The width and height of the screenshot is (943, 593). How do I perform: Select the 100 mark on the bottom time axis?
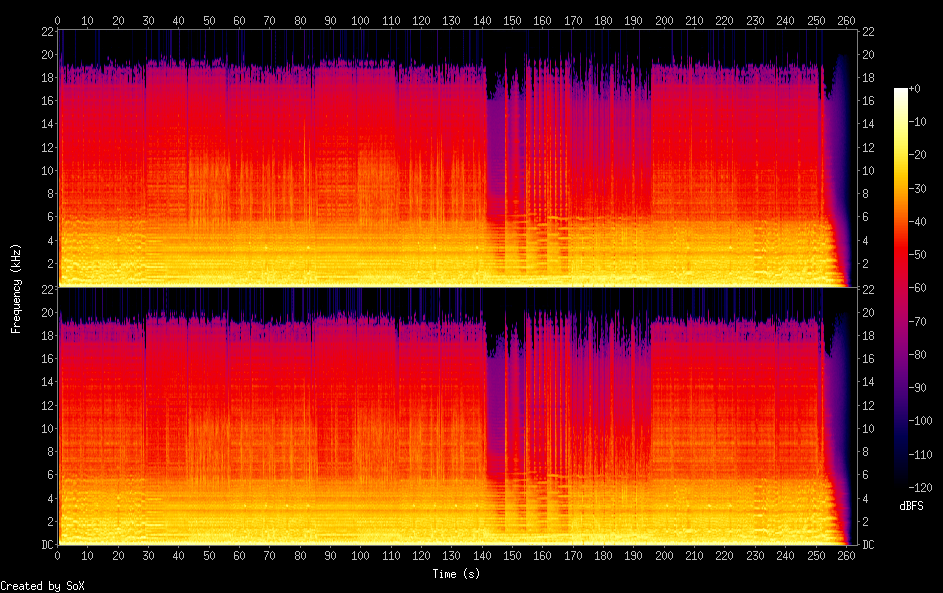click(x=362, y=555)
